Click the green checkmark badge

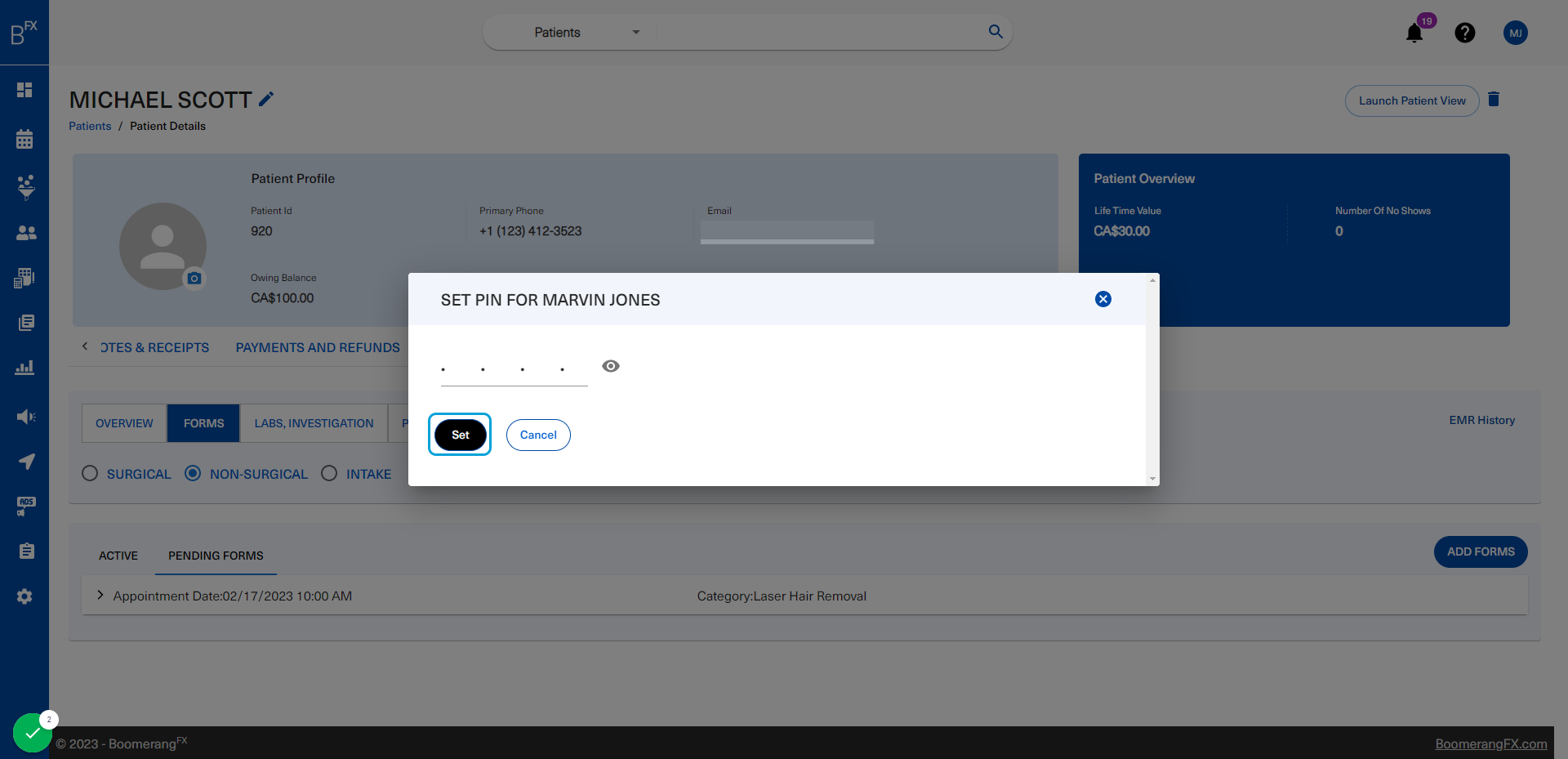click(33, 733)
